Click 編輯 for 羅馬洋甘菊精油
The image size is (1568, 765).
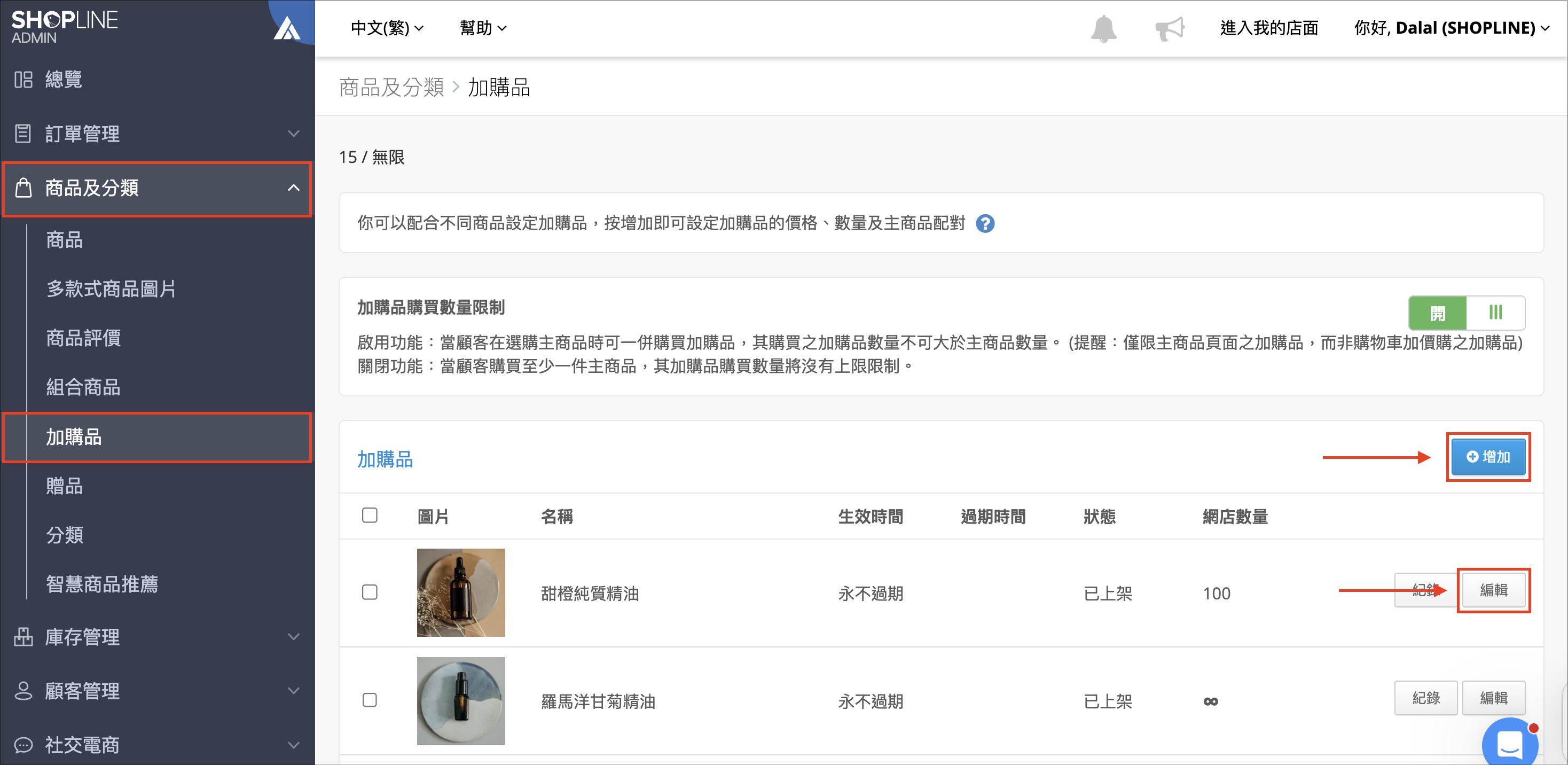pyautogui.click(x=1494, y=698)
